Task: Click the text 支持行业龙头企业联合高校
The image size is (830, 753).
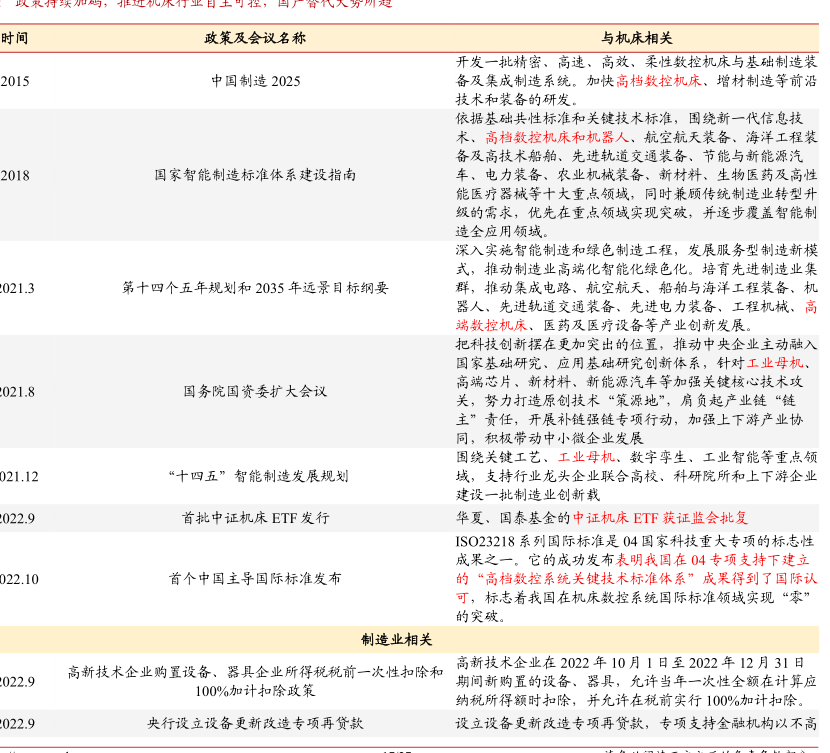Action: tap(572, 476)
